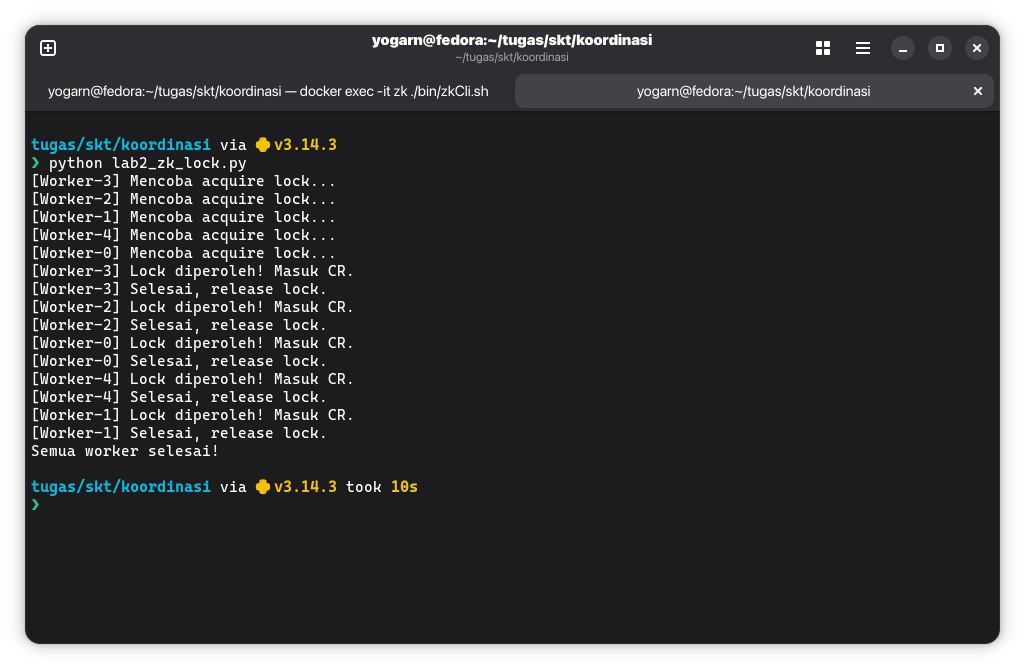
Task: Click the line [Worker-2] Mencoba acquire lock...
Action: pyautogui.click(x=183, y=199)
